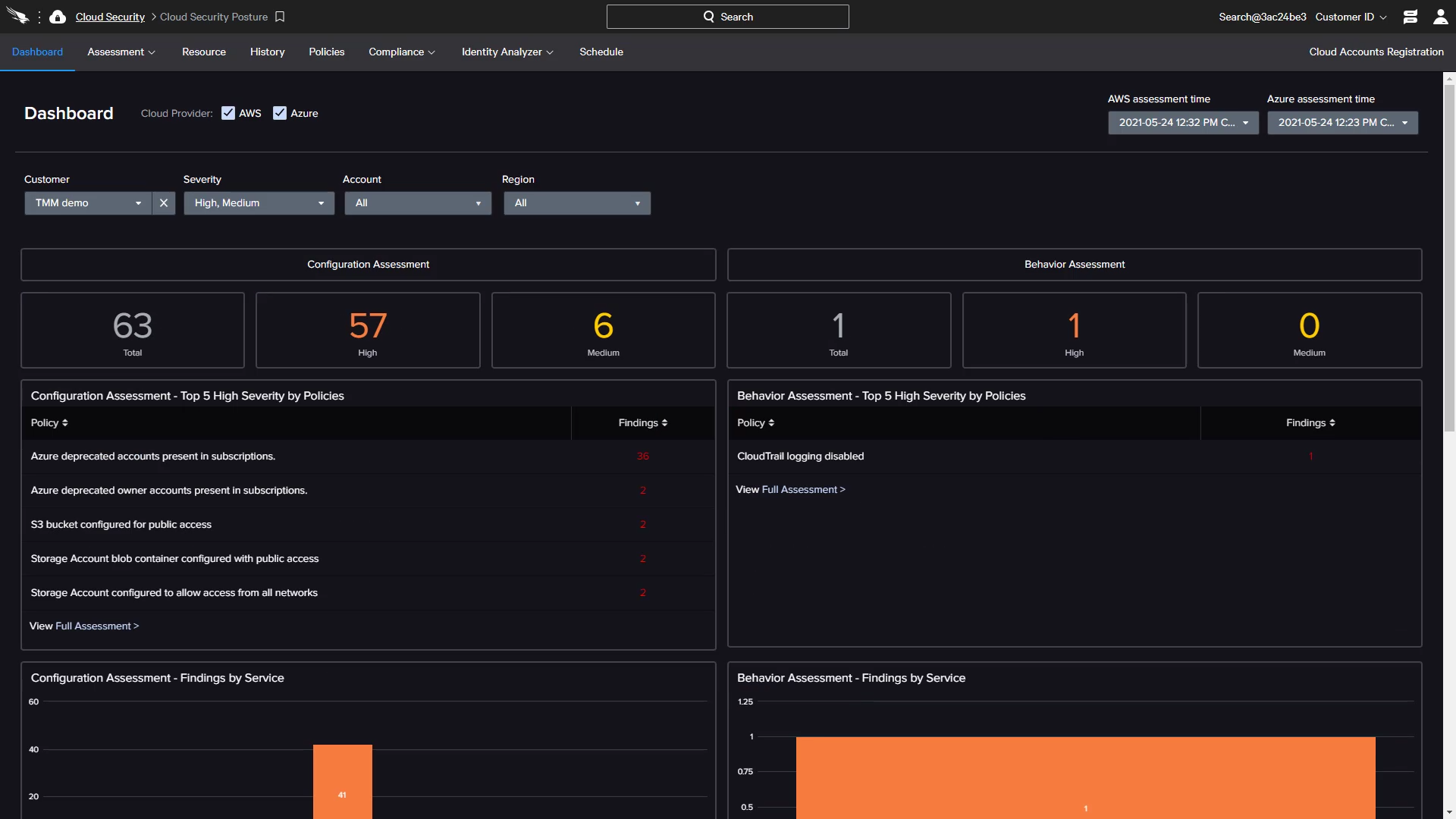The width and height of the screenshot is (1456, 819).
Task: Open the Severity dropdown filter
Action: tap(259, 203)
